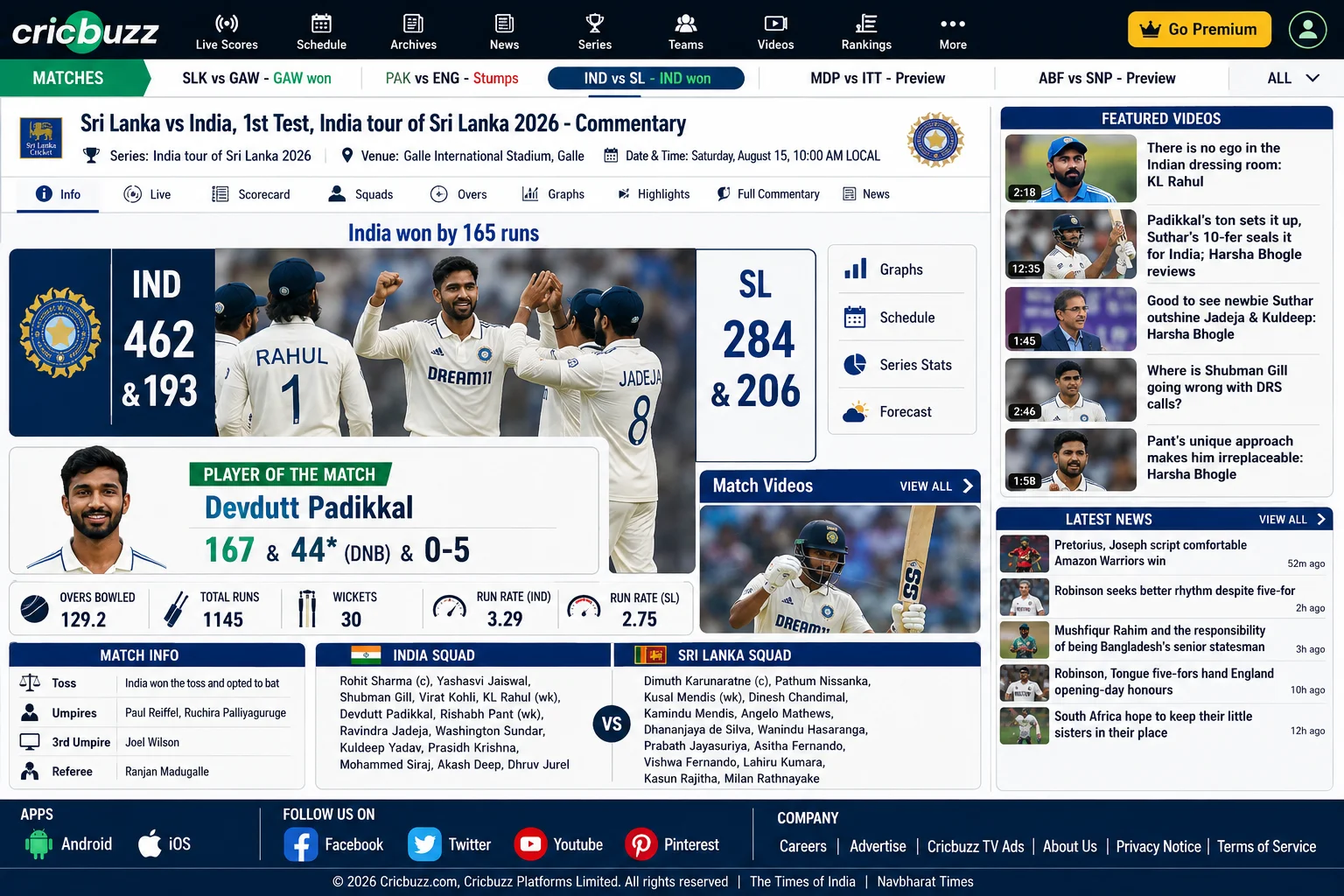The image size is (1344, 896).
Task: Click the Sri Lanka Cricket team logo
Action: pos(41,138)
